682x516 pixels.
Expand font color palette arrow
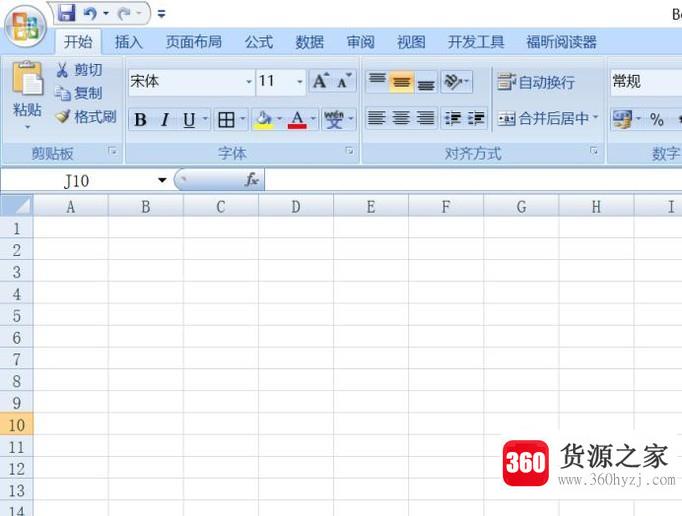pyautogui.click(x=313, y=118)
